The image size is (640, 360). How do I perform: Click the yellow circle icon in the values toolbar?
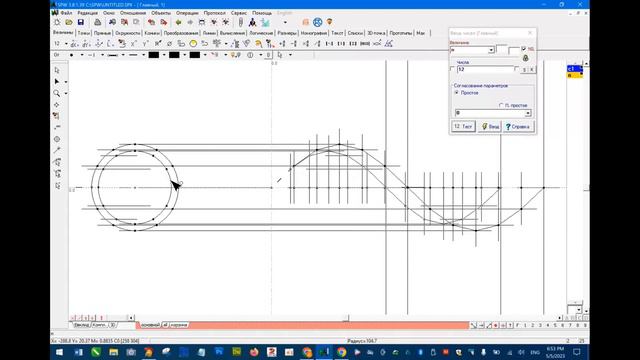click(x=193, y=43)
